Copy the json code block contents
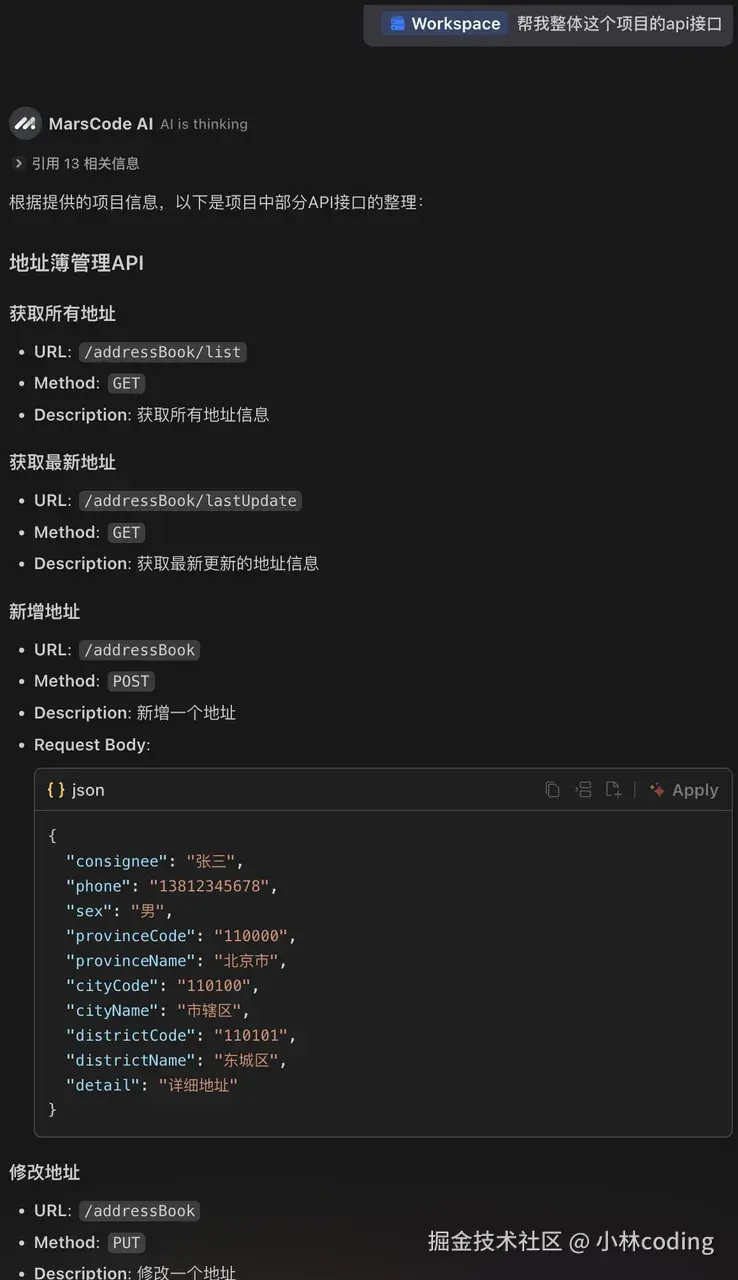Image resolution: width=738 pixels, height=1280 pixels. pos(553,789)
